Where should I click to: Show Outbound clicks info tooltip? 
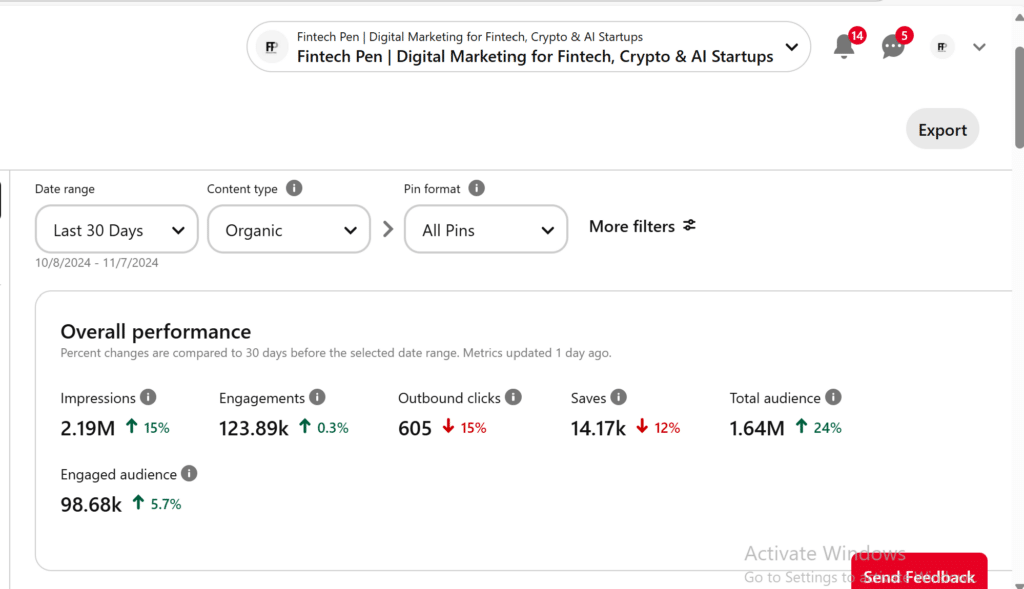pos(513,397)
